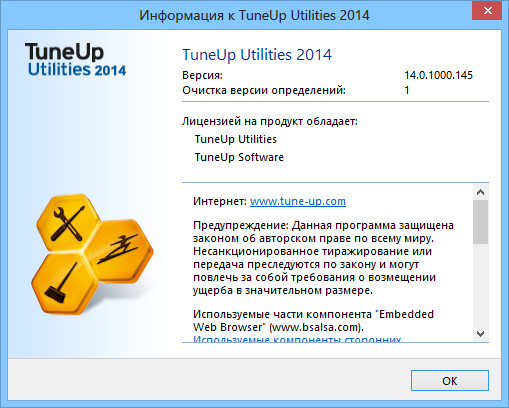Image resolution: width=509 pixels, height=408 pixels.
Task: Click the licensee 'TuneUp Software' line
Action: click(x=239, y=157)
